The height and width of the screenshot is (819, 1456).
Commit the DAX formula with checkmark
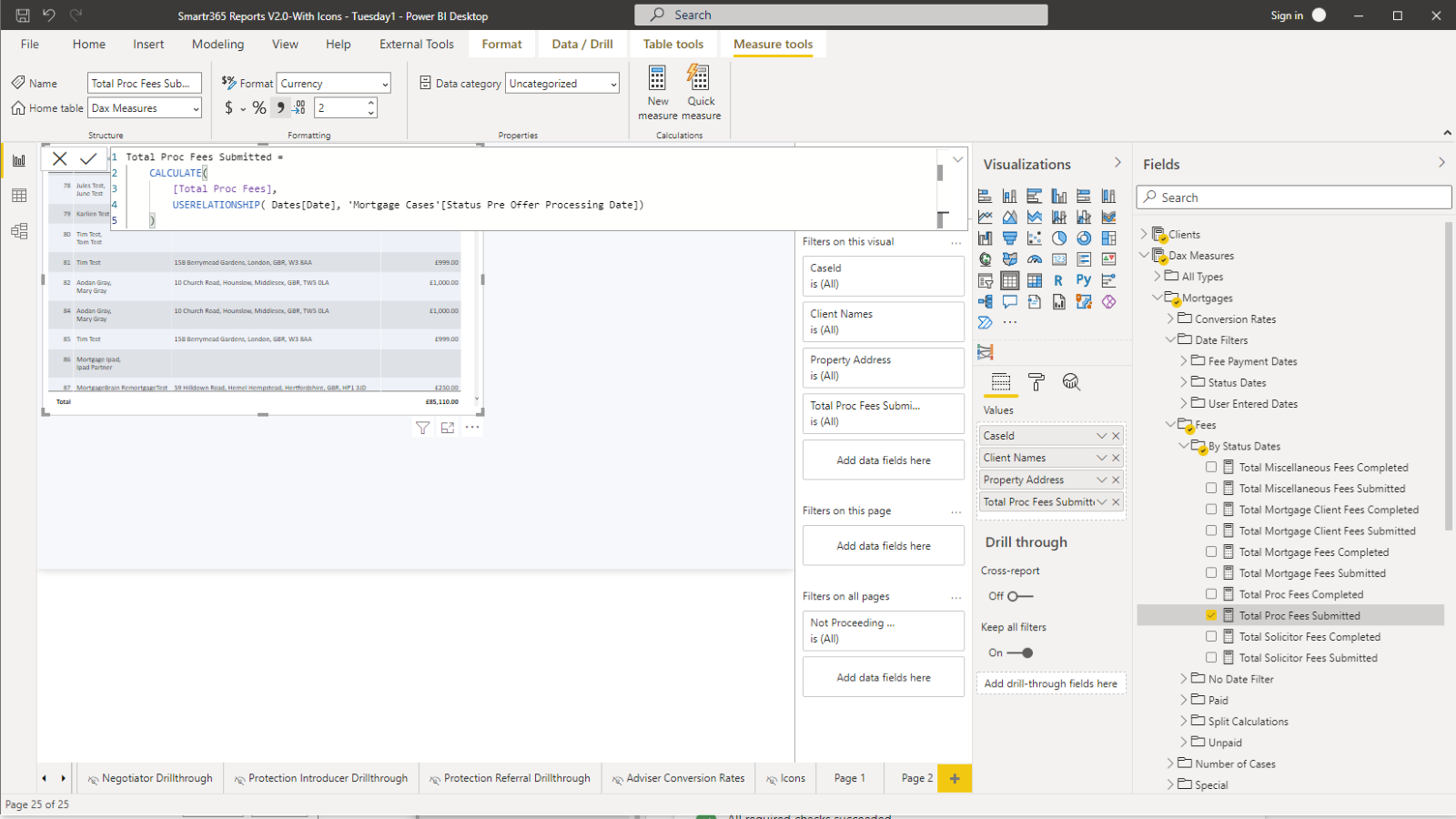(x=88, y=158)
